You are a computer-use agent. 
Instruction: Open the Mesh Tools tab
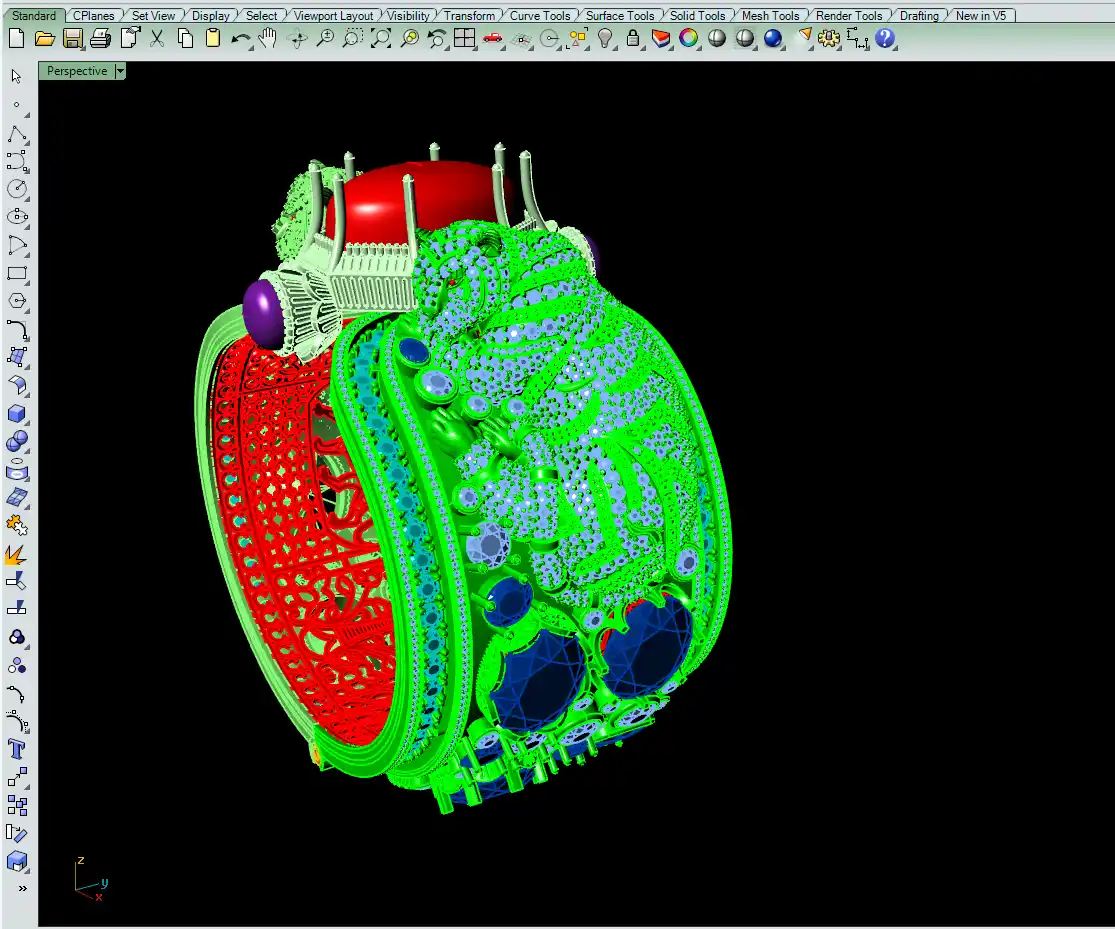(770, 16)
